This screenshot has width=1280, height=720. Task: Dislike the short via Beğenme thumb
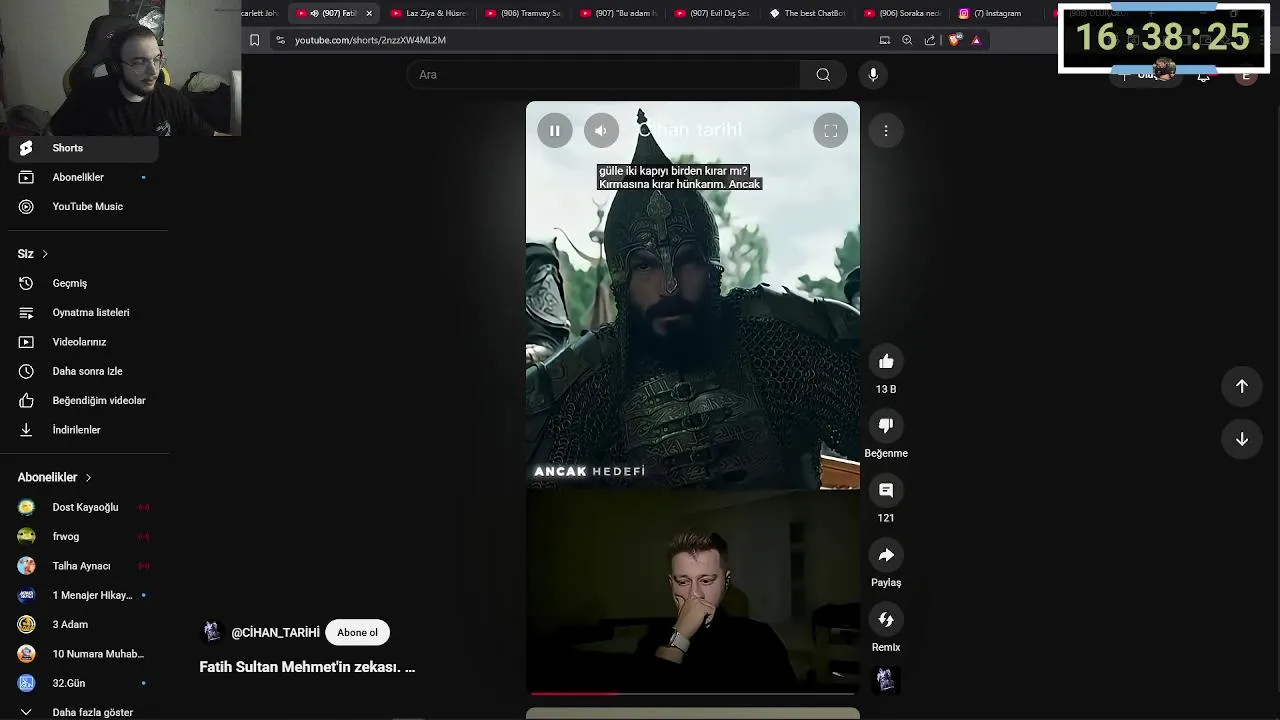coord(886,426)
